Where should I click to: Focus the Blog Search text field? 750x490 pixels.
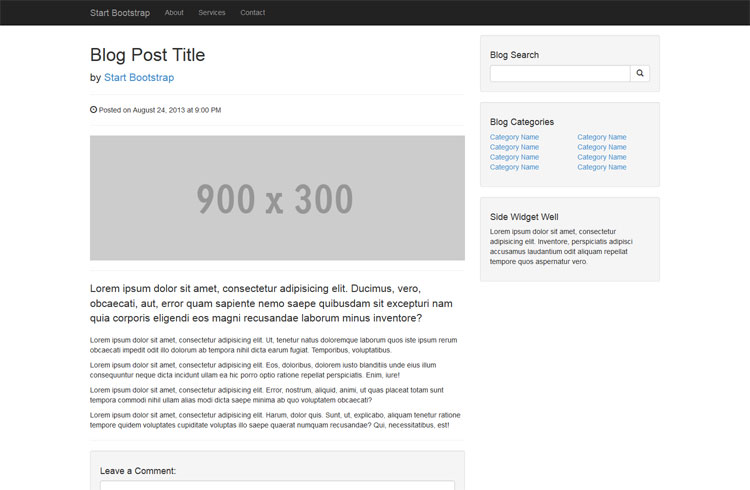559,73
